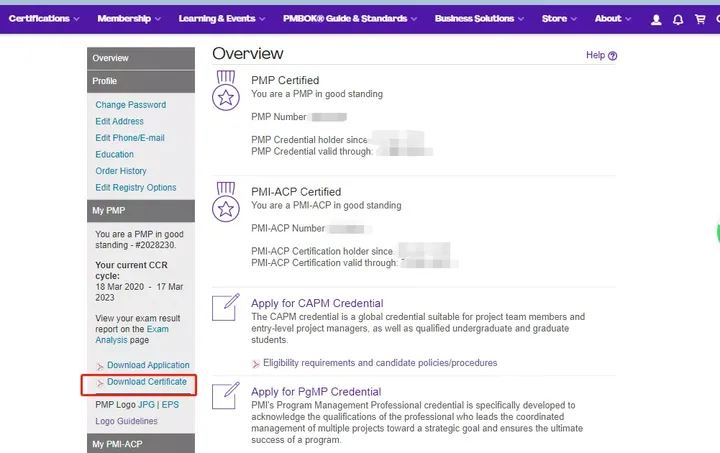Click the PMP Certified heading
This screenshot has width=720, height=453.
(285, 80)
